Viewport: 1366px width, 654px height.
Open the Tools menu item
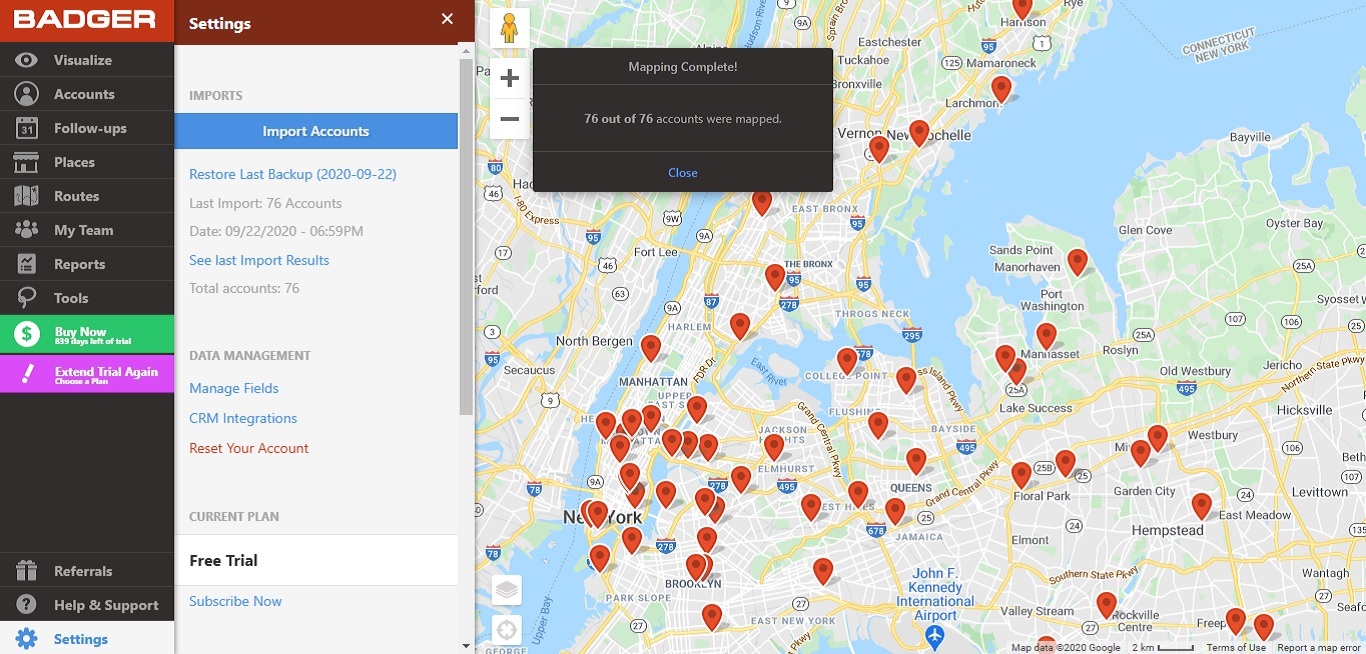(x=87, y=298)
